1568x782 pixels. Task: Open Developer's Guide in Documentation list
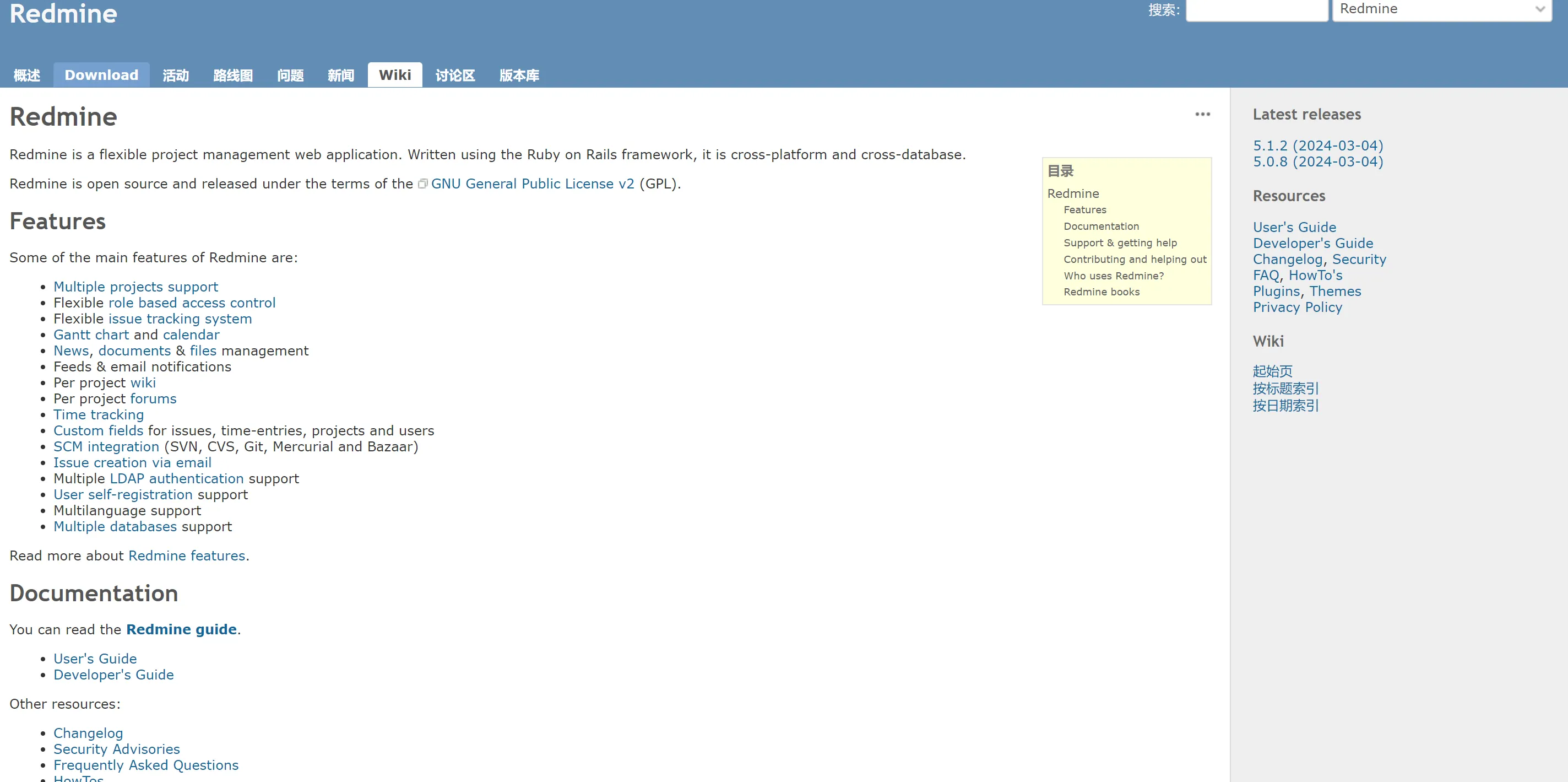pos(114,675)
